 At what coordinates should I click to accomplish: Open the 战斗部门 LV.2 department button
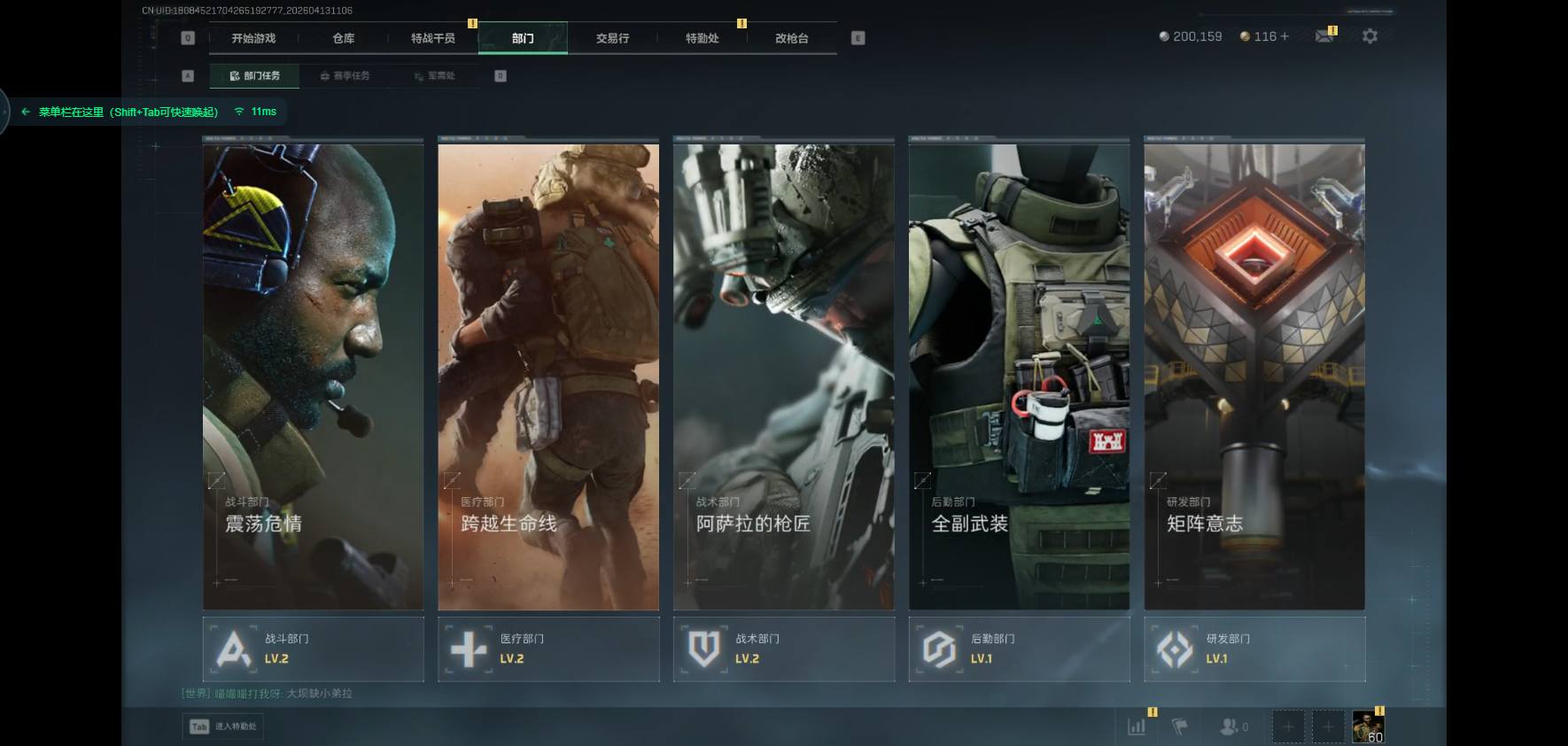(x=314, y=649)
